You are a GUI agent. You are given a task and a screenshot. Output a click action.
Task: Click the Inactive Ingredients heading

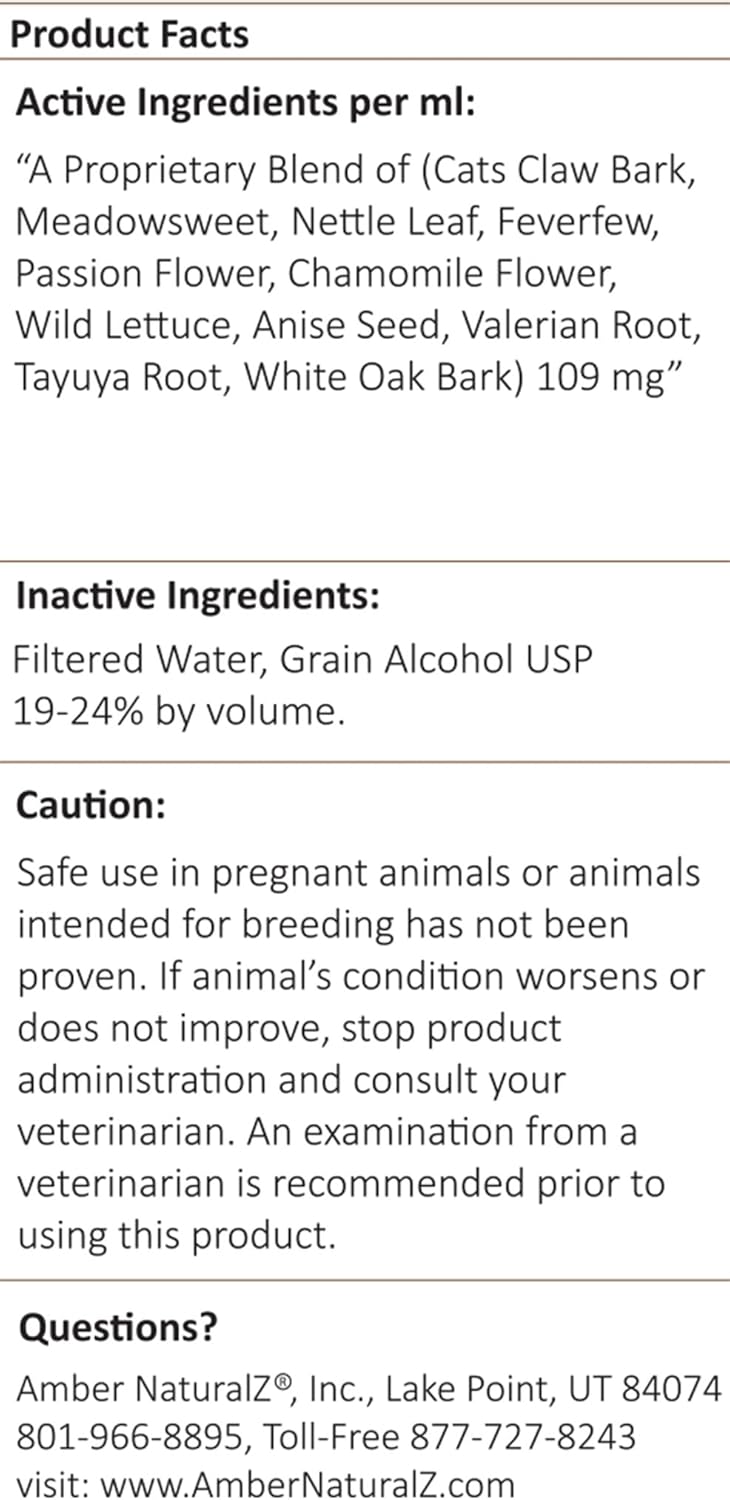[x=198, y=596]
